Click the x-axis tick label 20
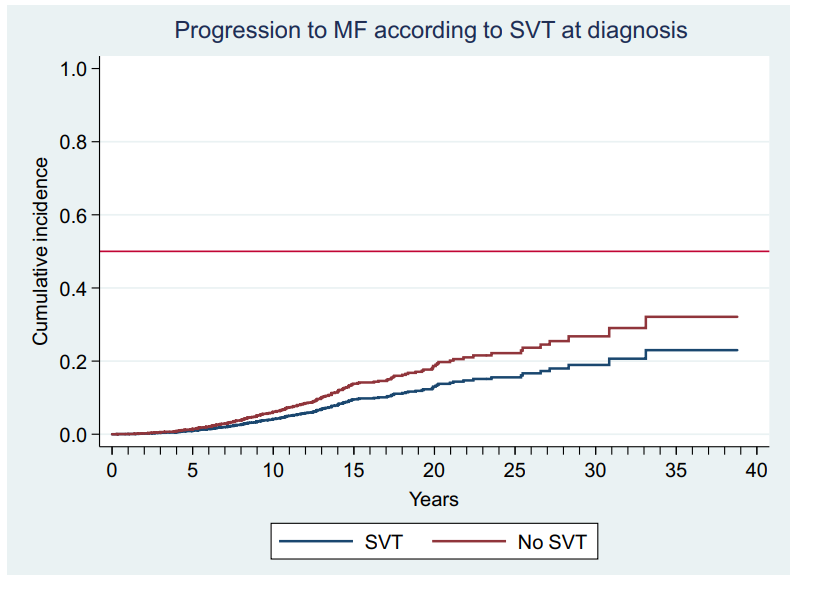 coord(434,471)
